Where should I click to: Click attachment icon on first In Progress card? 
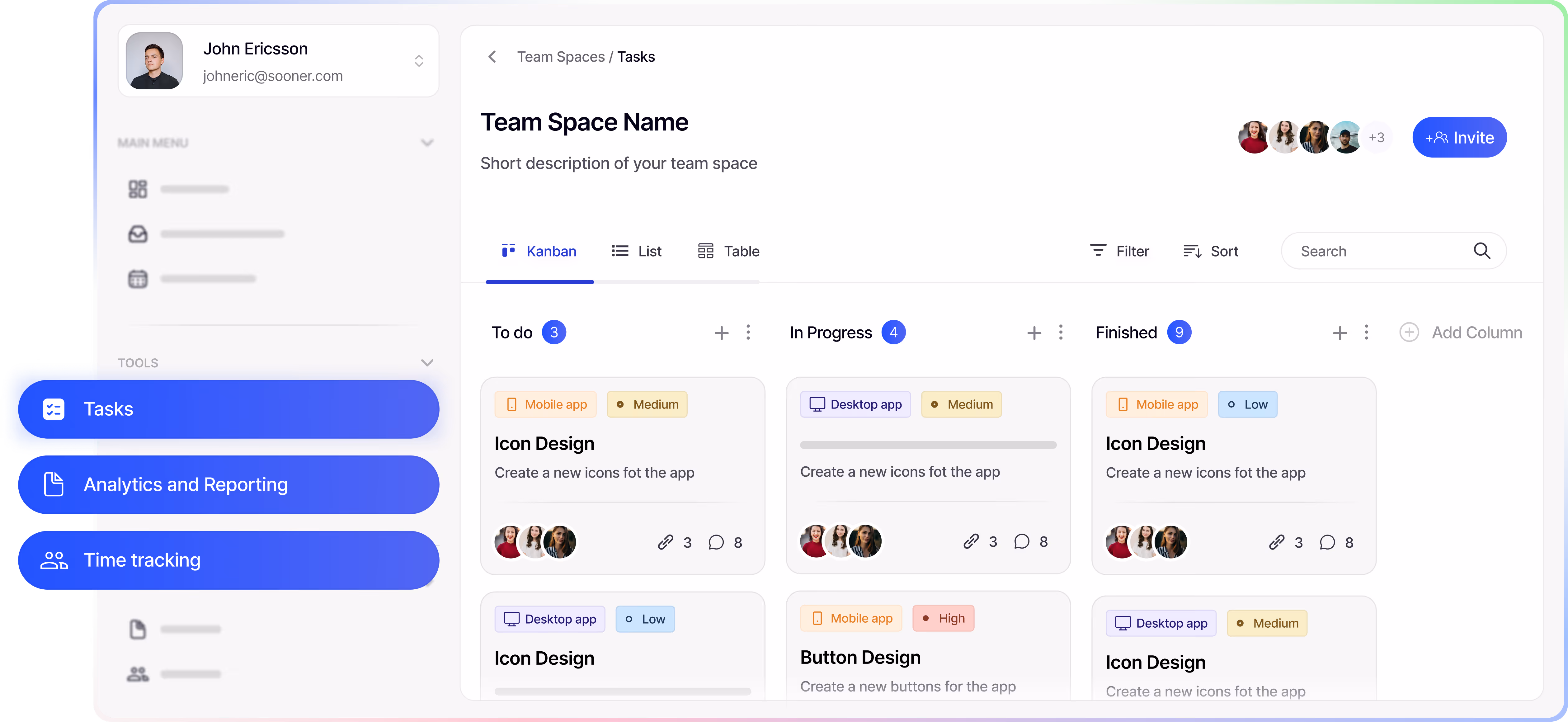(971, 541)
